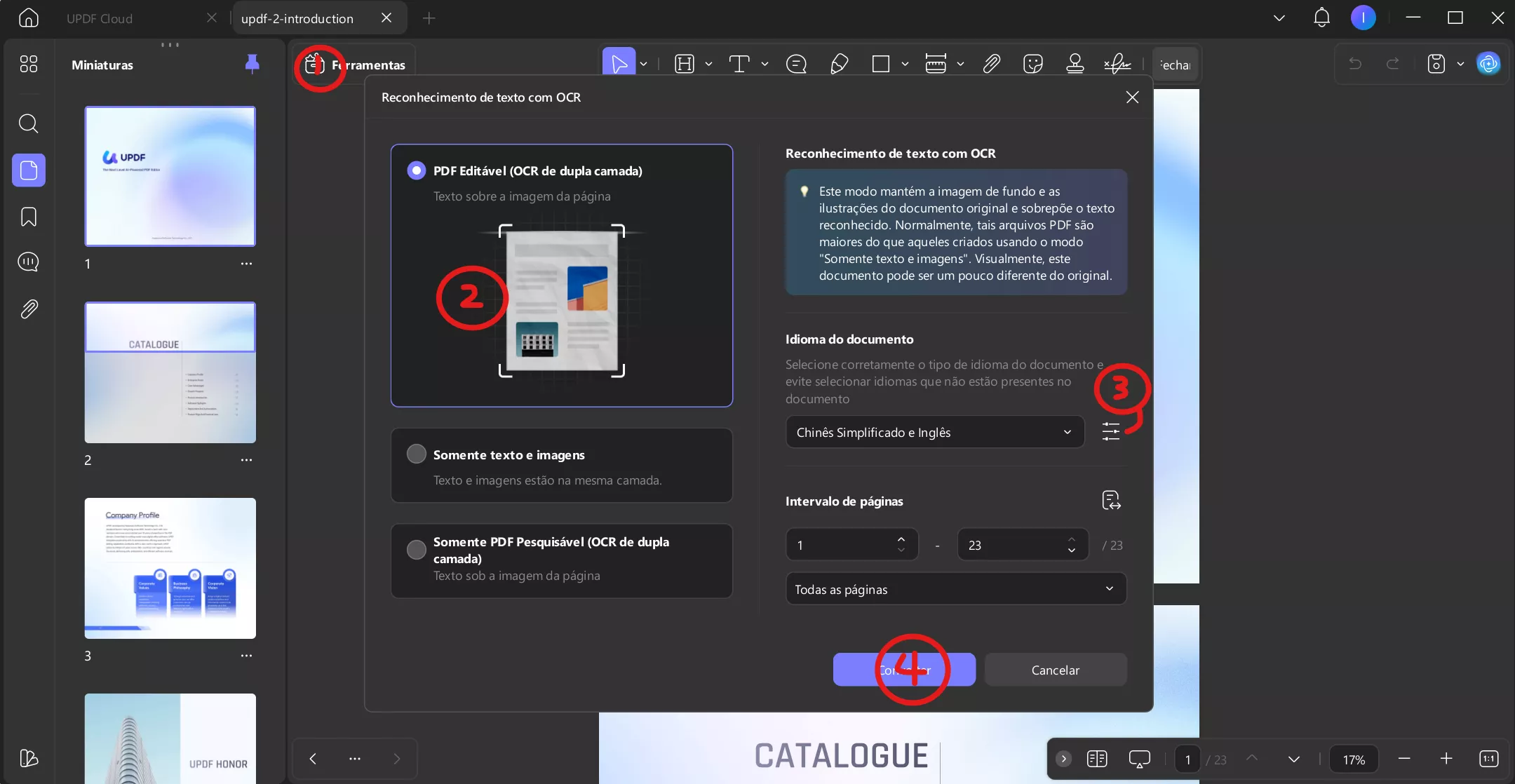Expand the text tool dropdown arrow
Screen dimensions: 1515x784
pyautogui.click(x=765, y=65)
